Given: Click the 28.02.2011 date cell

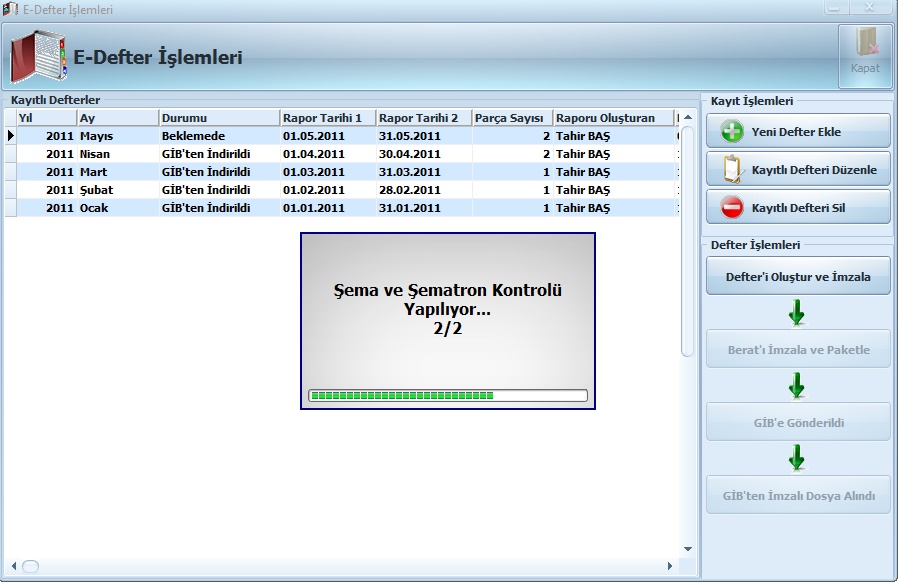Looking at the screenshot, I should click(424, 190).
